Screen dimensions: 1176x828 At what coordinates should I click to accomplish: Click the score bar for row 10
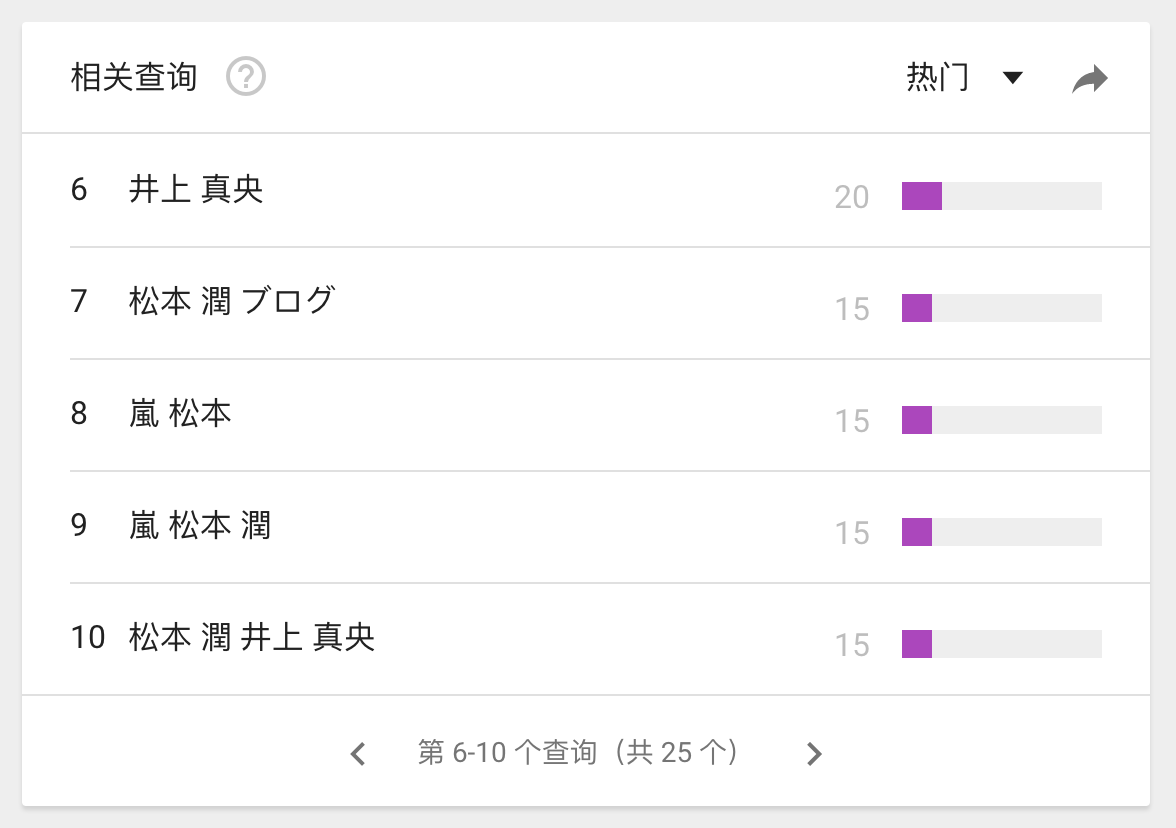pos(1000,644)
